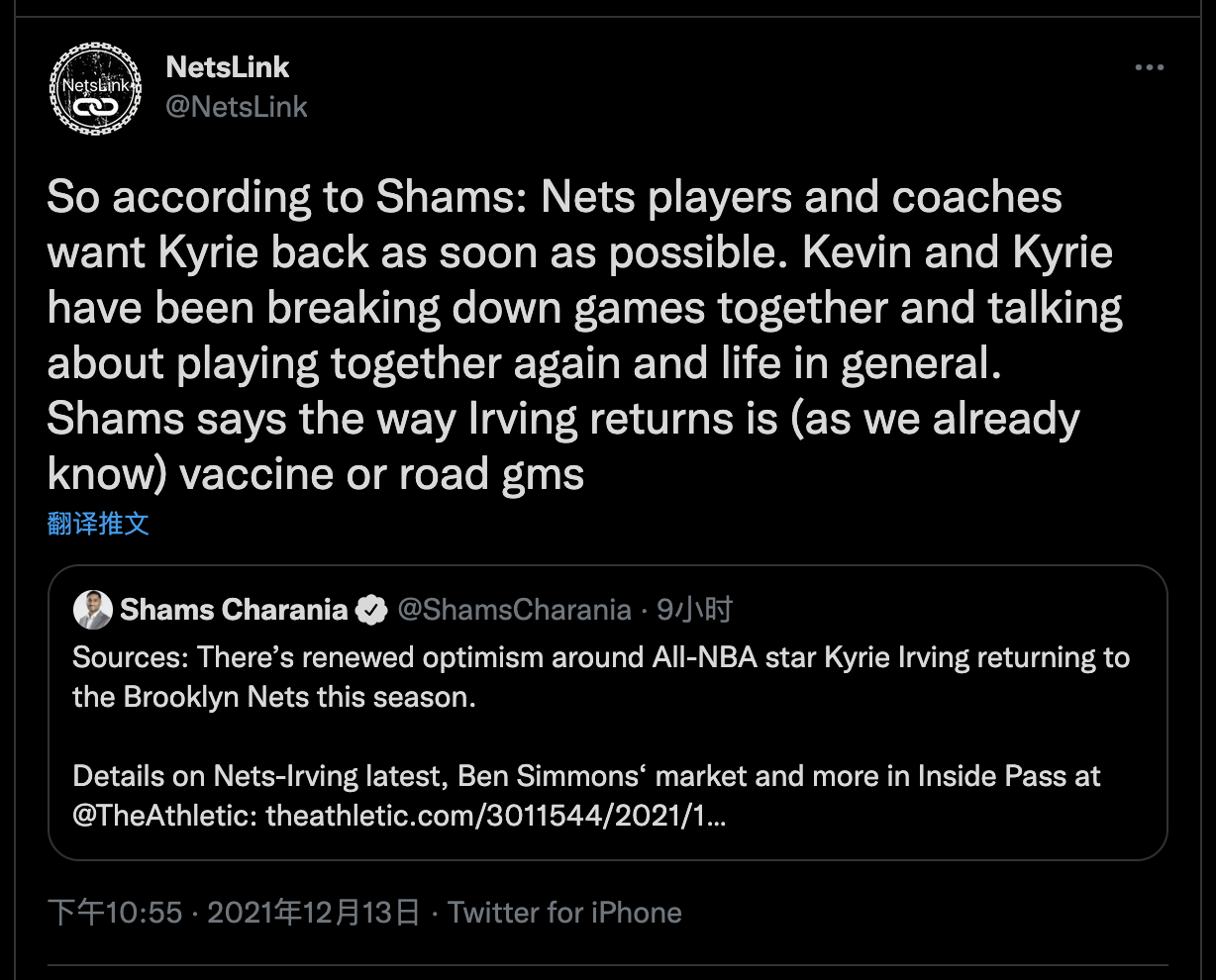Screen dimensions: 1216x980
Task: Open the NetsLink display name profile link
Action: (228, 67)
